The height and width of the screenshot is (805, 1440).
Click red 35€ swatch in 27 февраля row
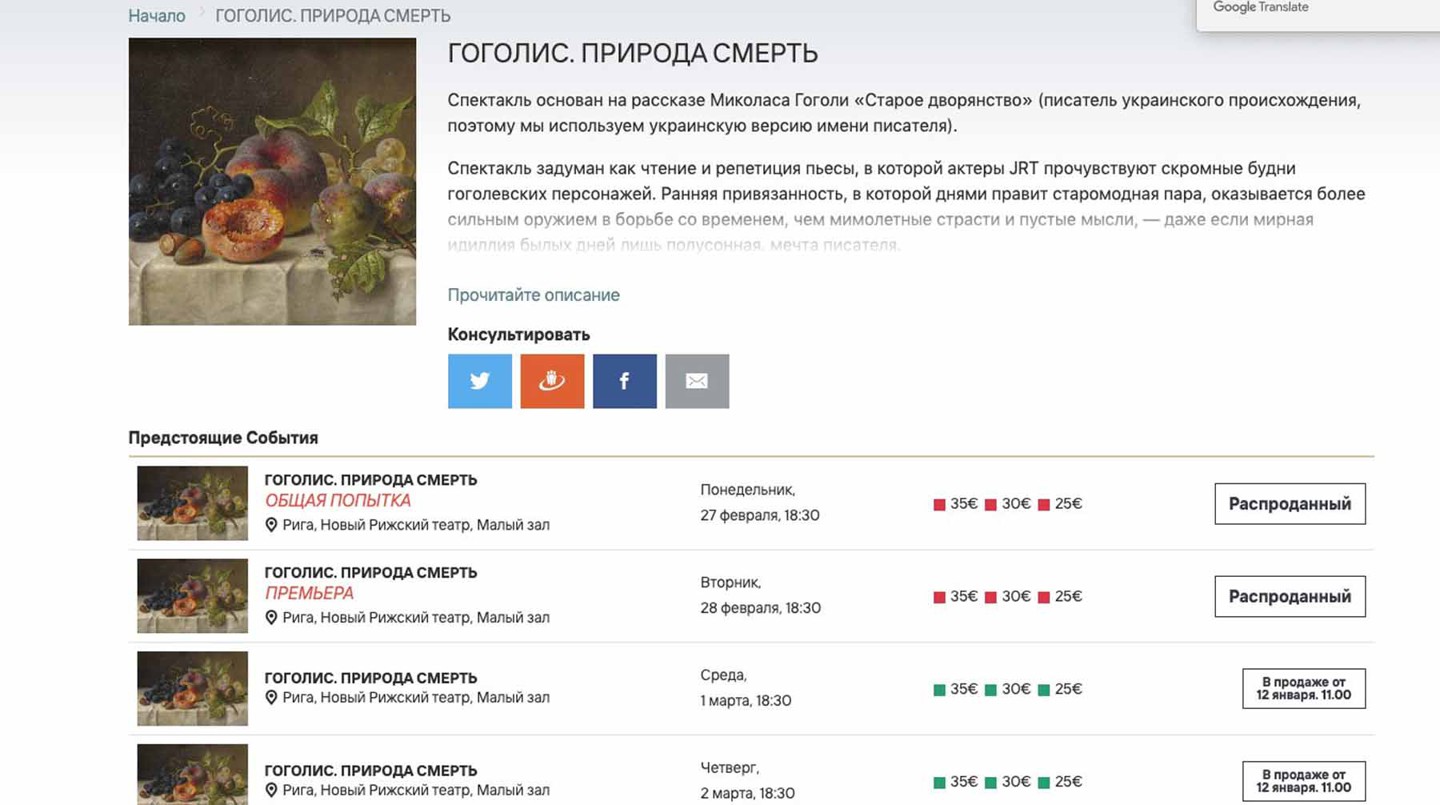[939, 505]
